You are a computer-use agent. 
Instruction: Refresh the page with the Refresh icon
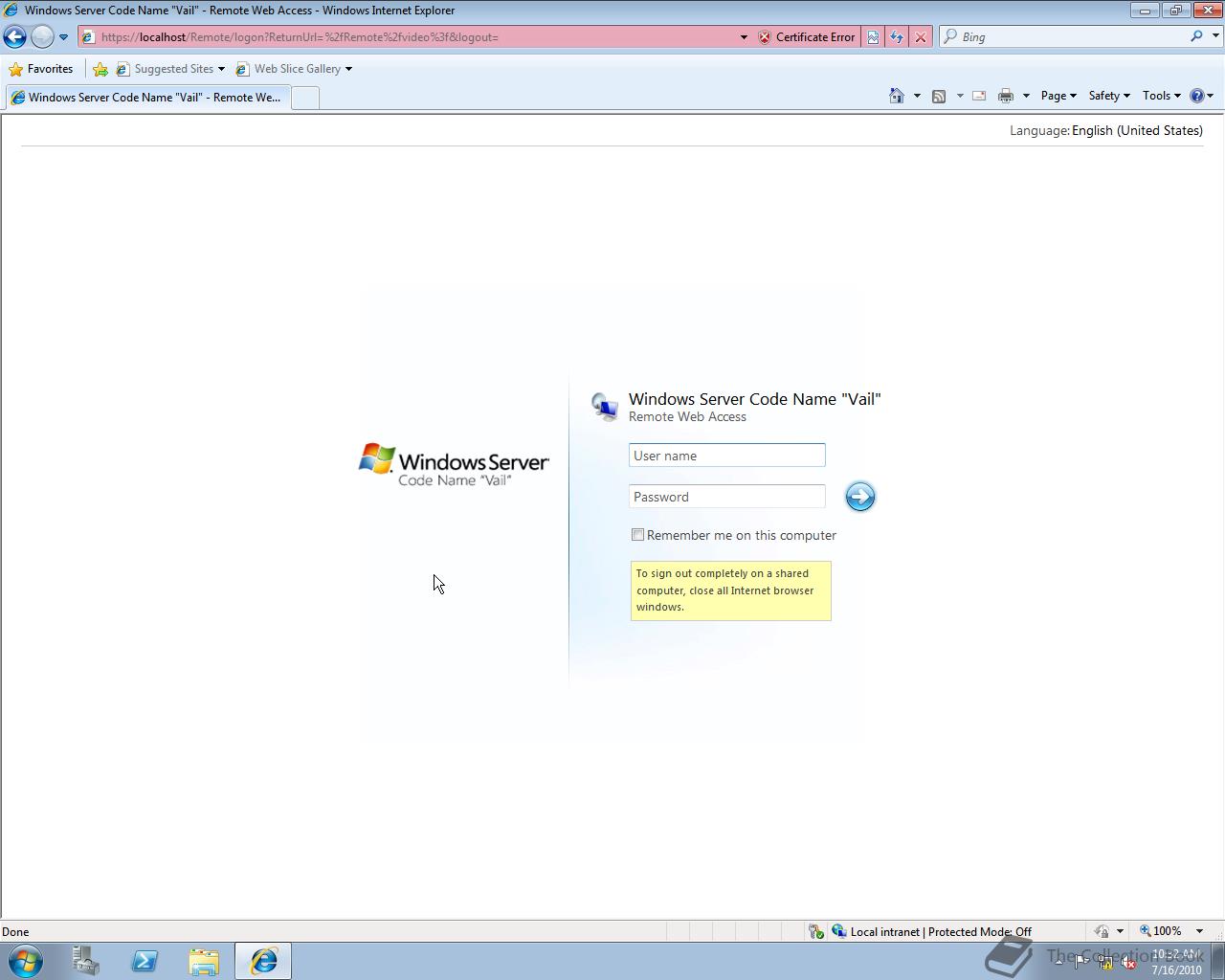click(x=897, y=37)
